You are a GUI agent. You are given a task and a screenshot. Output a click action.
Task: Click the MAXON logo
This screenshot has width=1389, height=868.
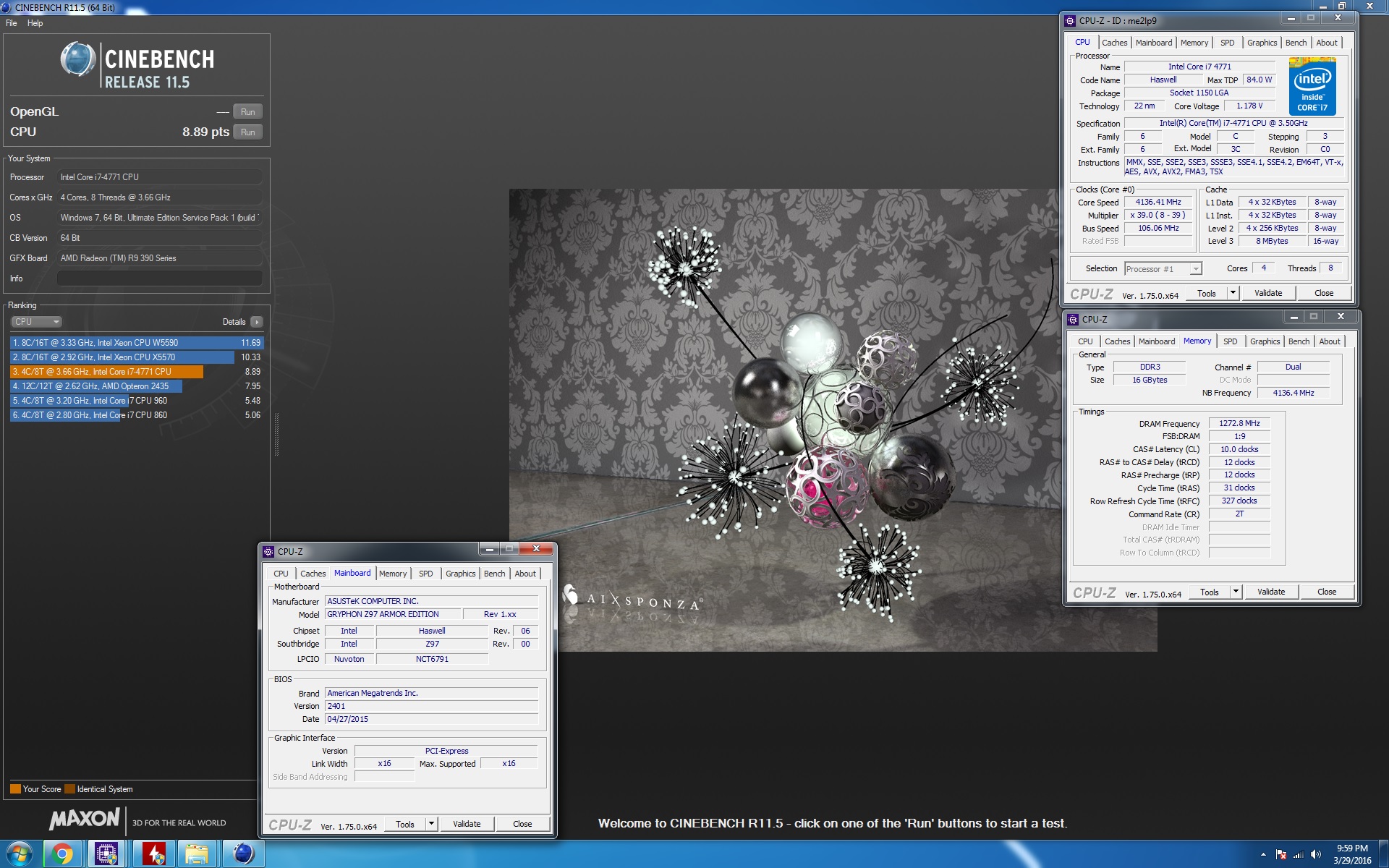point(85,819)
